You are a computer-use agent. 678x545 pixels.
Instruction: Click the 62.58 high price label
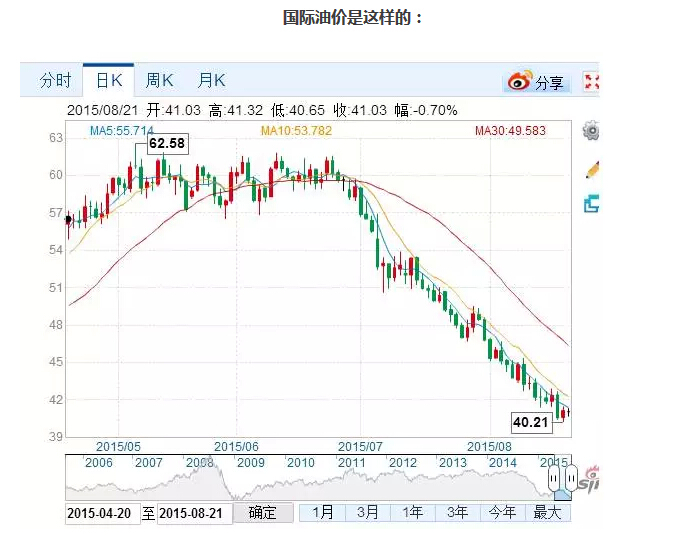[x=167, y=144]
